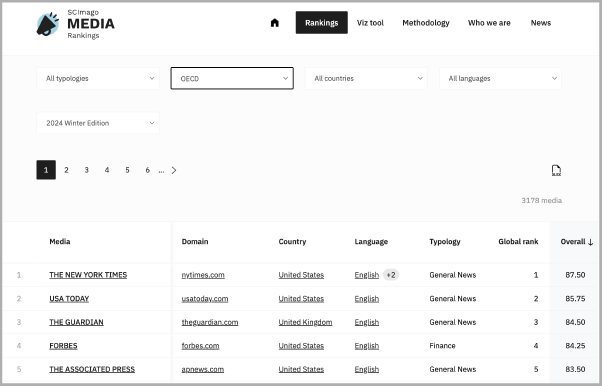Screen dimensions: 602x386
Task: Visit theguardian.com domain link
Action: tap(210, 322)
